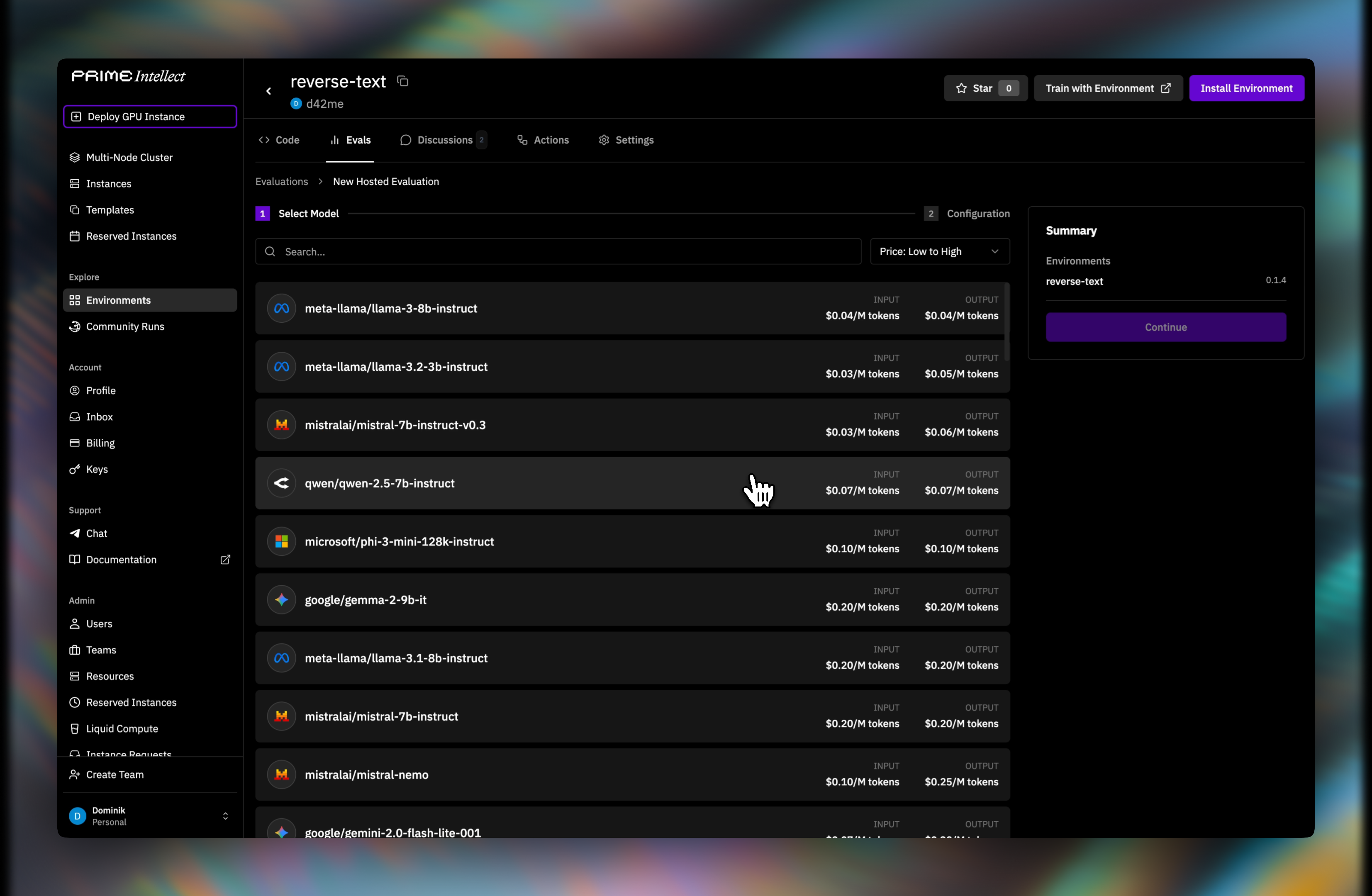Click the Qwen logo icon

[281, 483]
